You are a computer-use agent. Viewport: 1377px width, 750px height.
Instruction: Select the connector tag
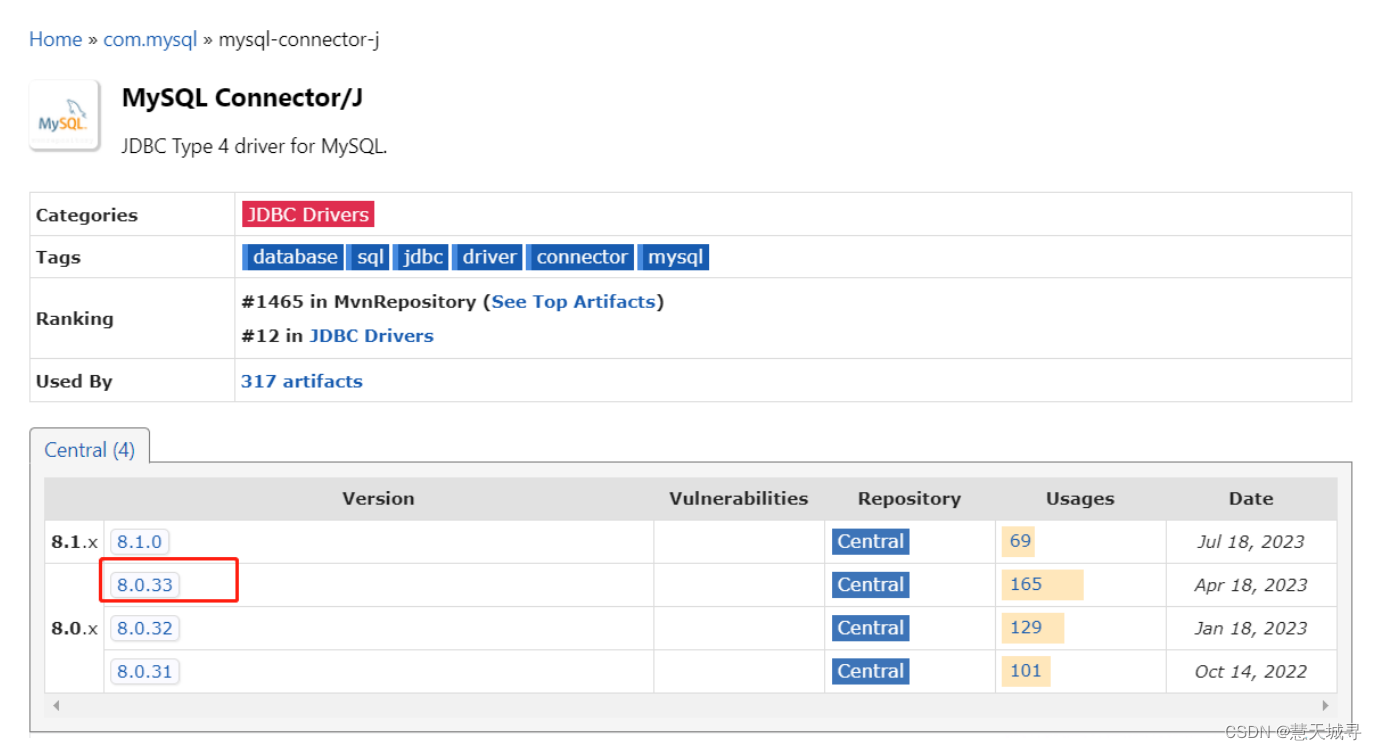click(580, 257)
